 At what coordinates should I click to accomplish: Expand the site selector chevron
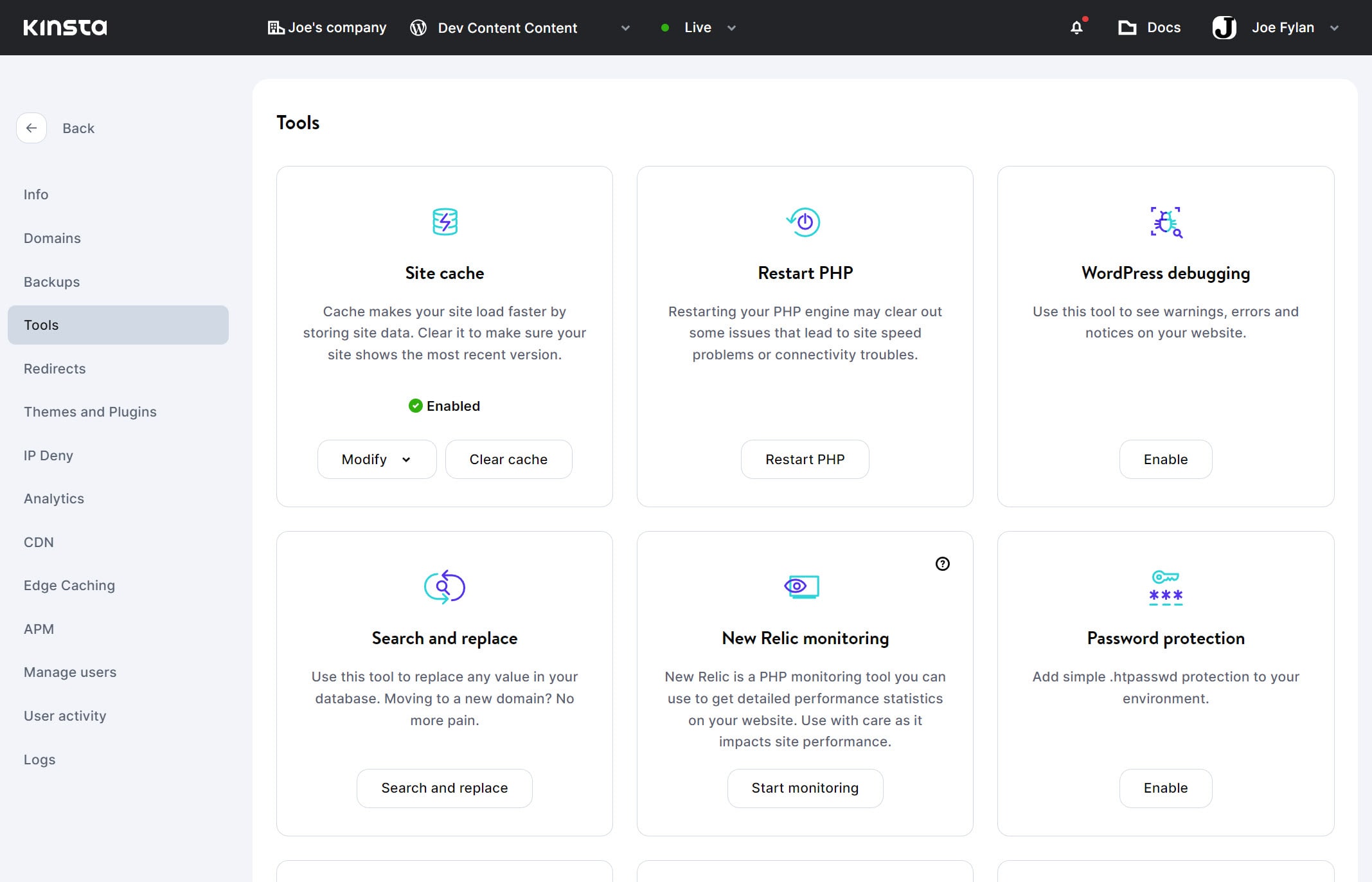click(625, 28)
